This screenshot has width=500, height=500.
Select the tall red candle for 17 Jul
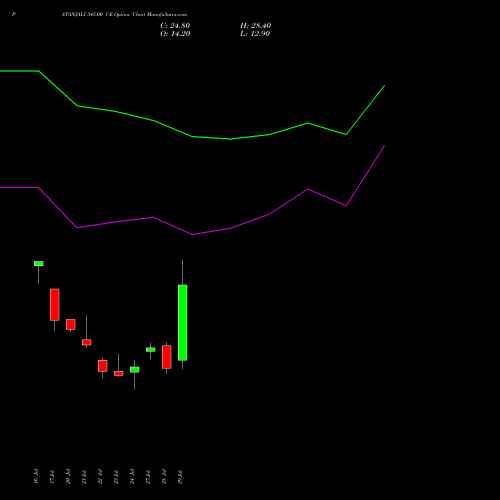[x=55, y=305]
